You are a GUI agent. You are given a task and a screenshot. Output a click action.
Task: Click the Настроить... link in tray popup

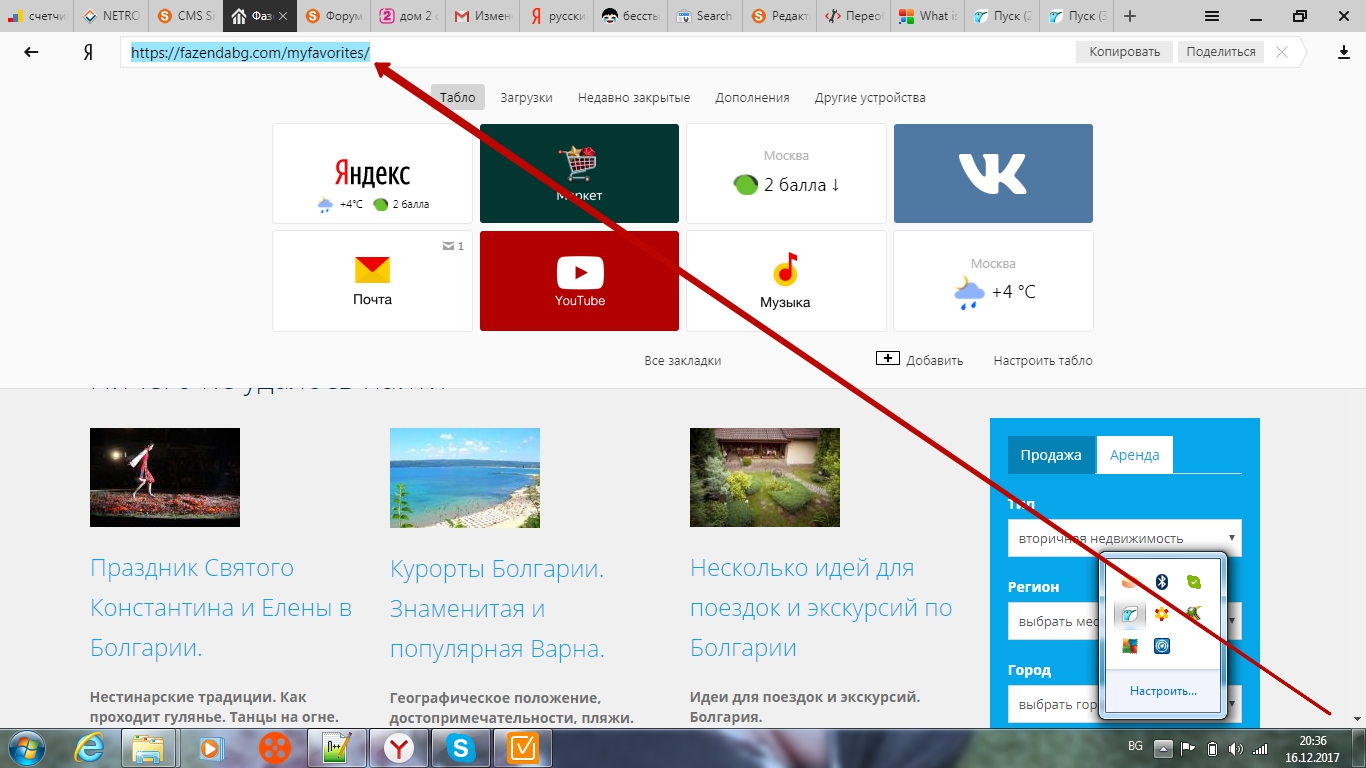pyautogui.click(x=1162, y=691)
